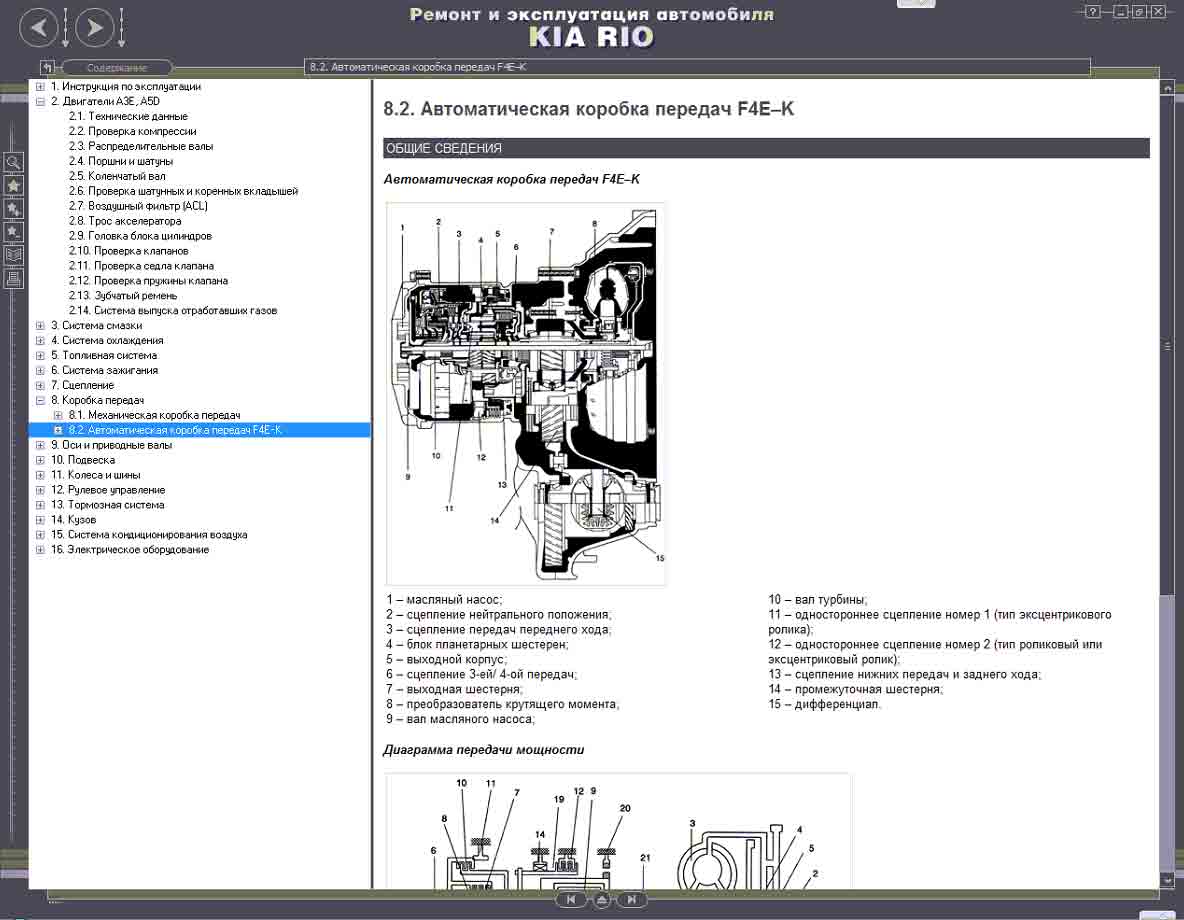This screenshot has width=1184, height=920.
Task: Open 2.8. Трос акселератора
Action: [x=125, y=221]
